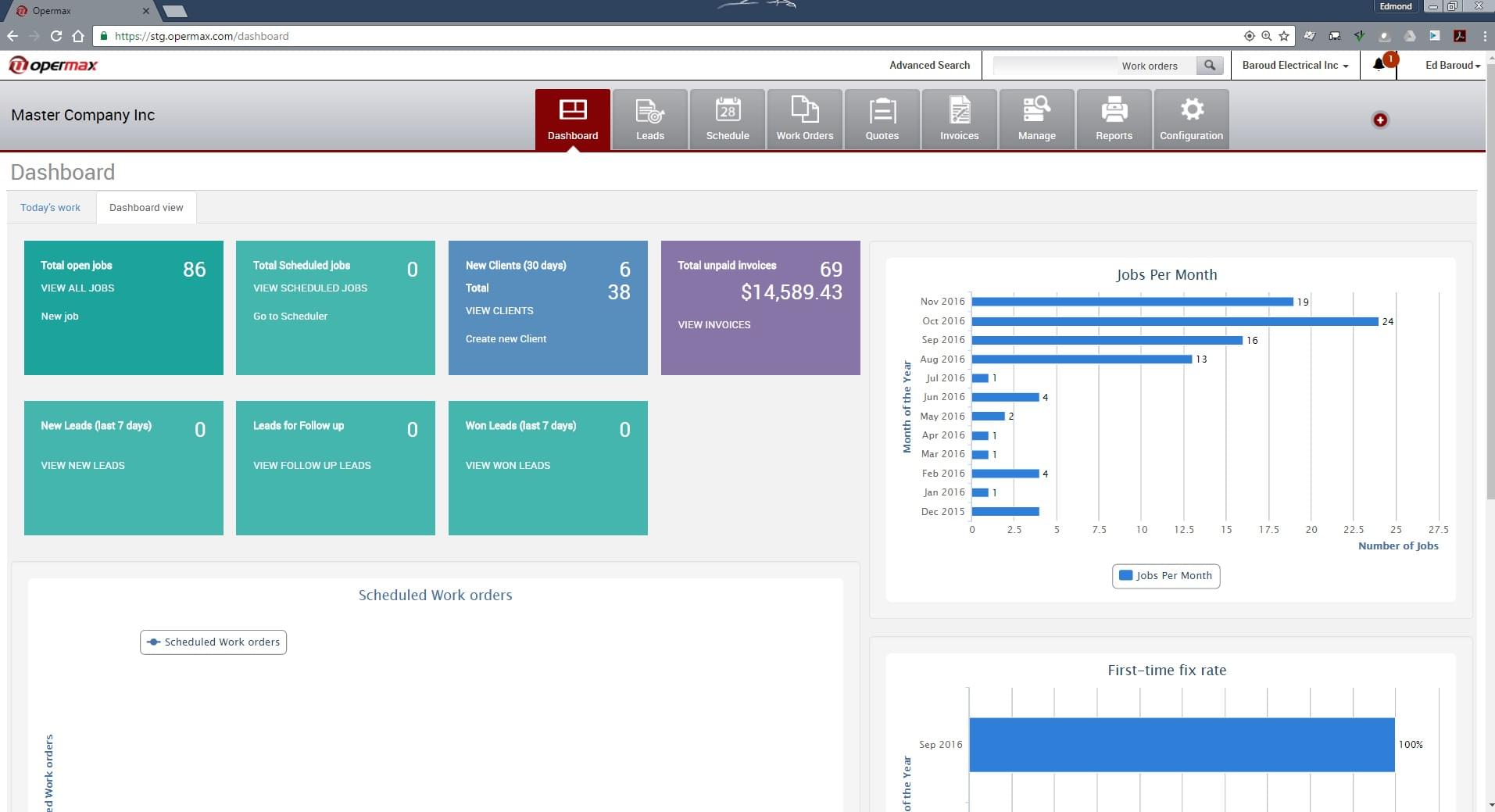
Task: Click the notification bell icon
Action: (x=1379, y=65)
